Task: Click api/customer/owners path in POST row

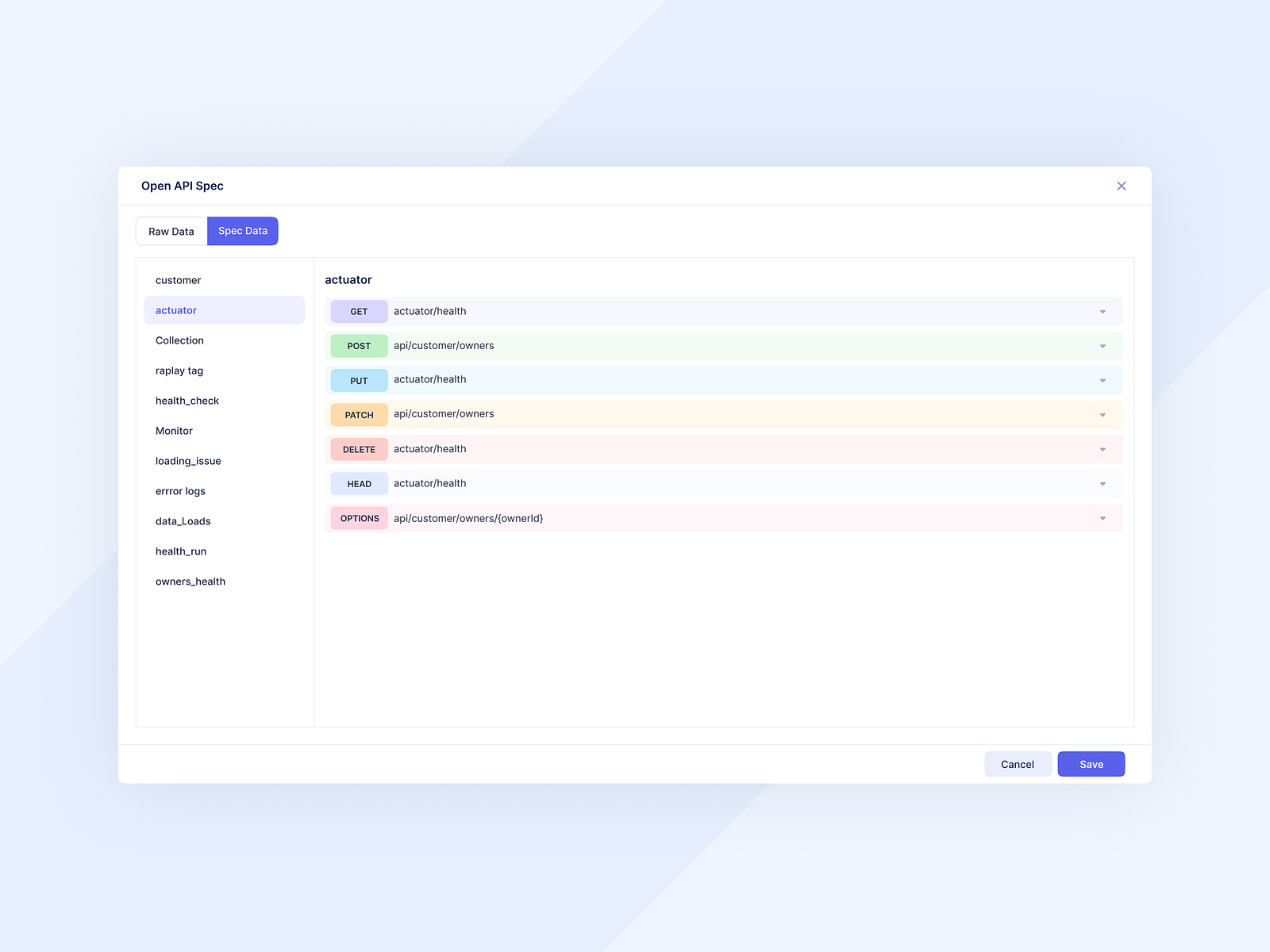Action: 444,346
